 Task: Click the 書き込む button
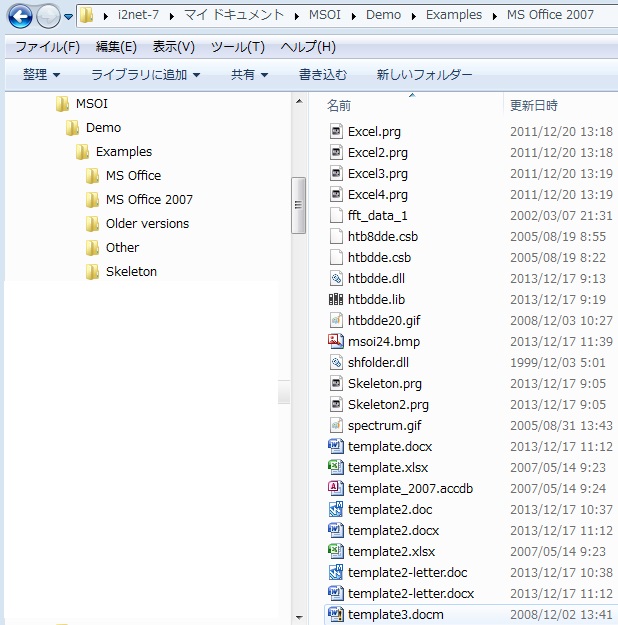pyautogui.click(x=323, y=75)
